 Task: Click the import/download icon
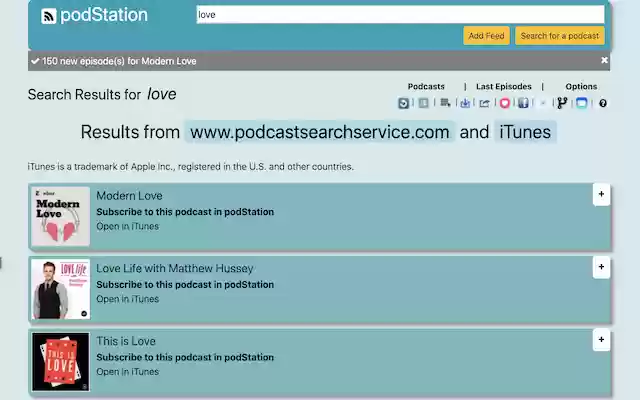465,103
